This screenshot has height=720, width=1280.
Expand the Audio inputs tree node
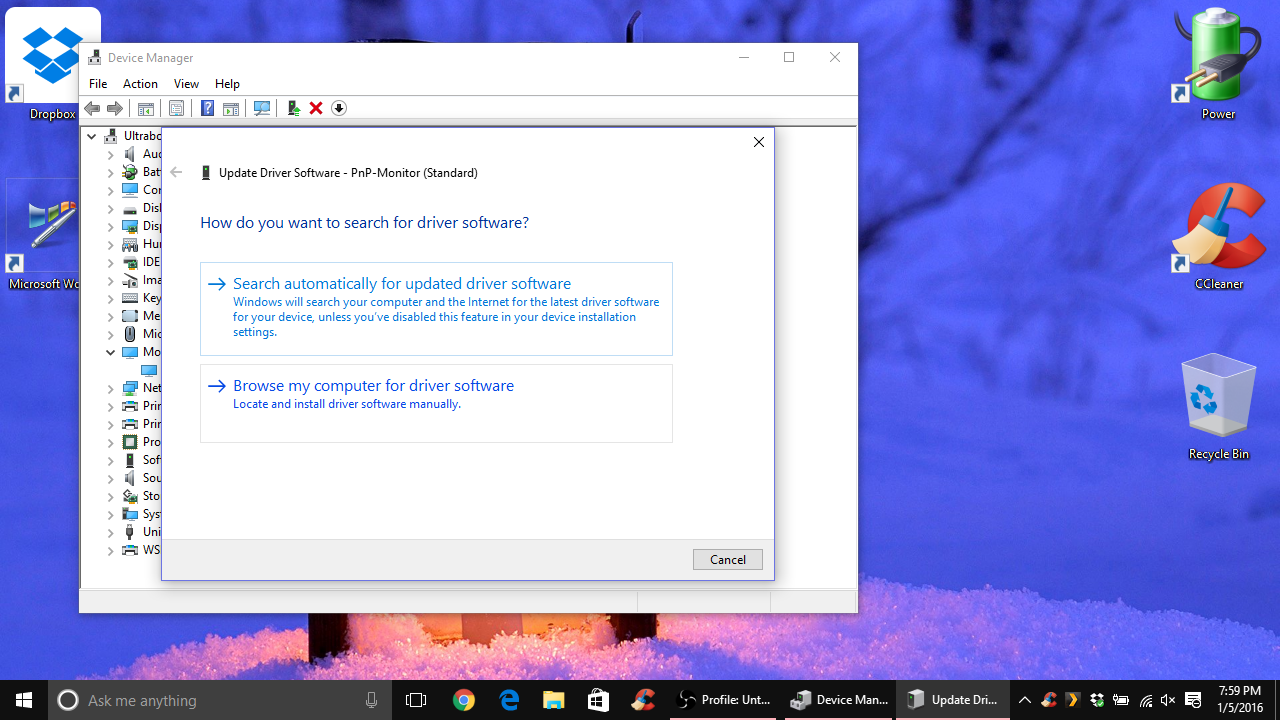tap(111, 154)
